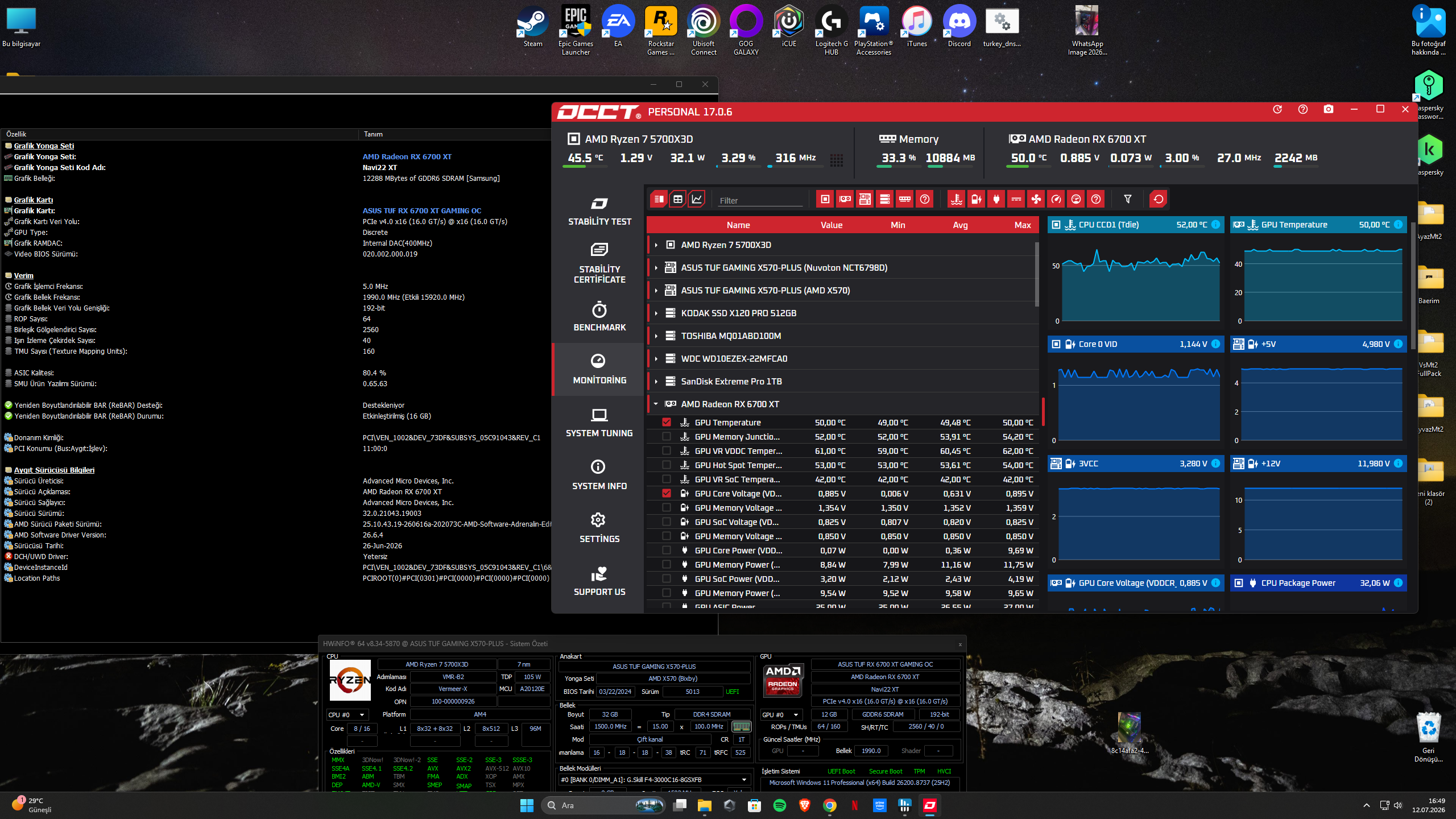Switch to the Benchmark section in OCCT
1456x819 pixels.
599,317
